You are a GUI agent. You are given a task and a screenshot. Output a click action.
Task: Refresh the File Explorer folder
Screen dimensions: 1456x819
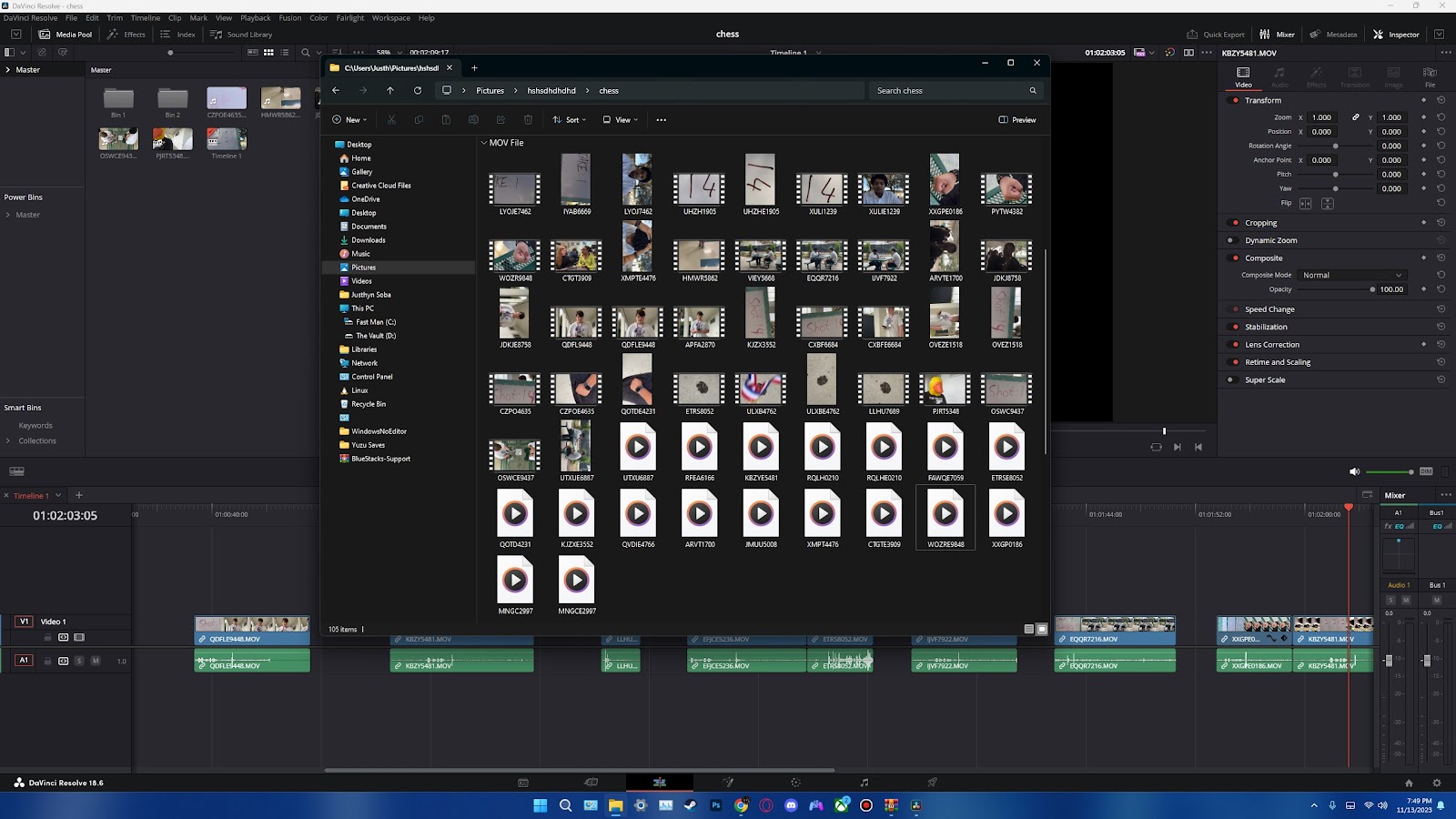pyautogui.click(x=418, y=91)
